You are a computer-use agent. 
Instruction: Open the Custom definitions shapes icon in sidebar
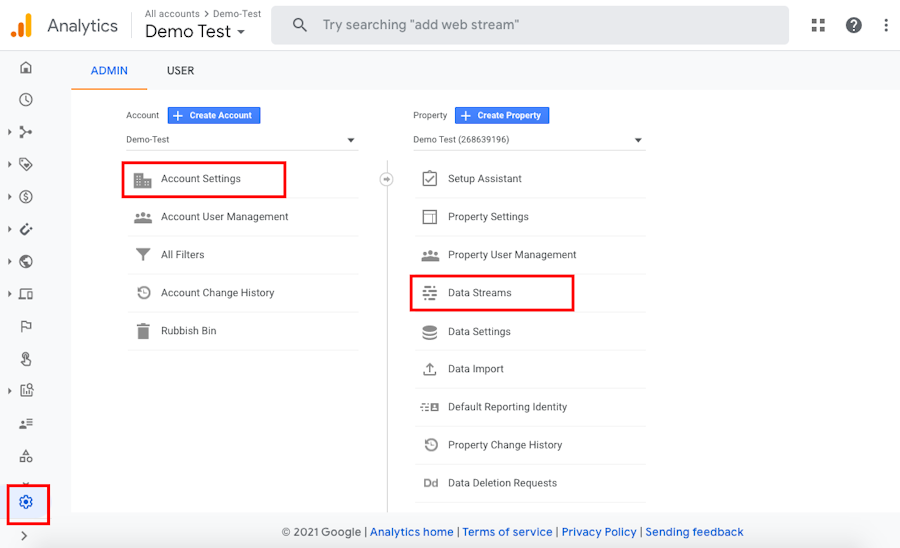(x=26, y=456)
